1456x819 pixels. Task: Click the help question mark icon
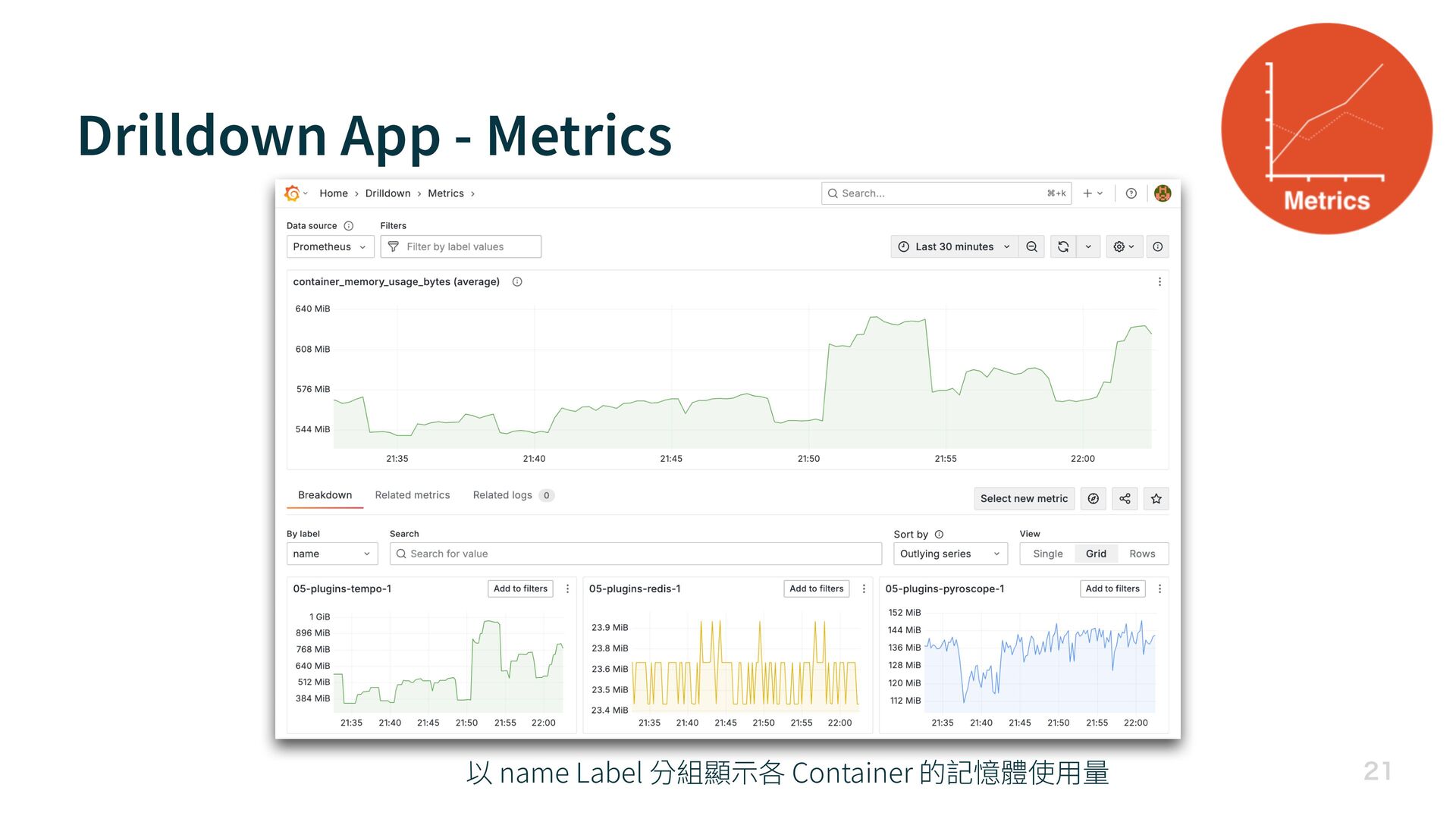1131,193
